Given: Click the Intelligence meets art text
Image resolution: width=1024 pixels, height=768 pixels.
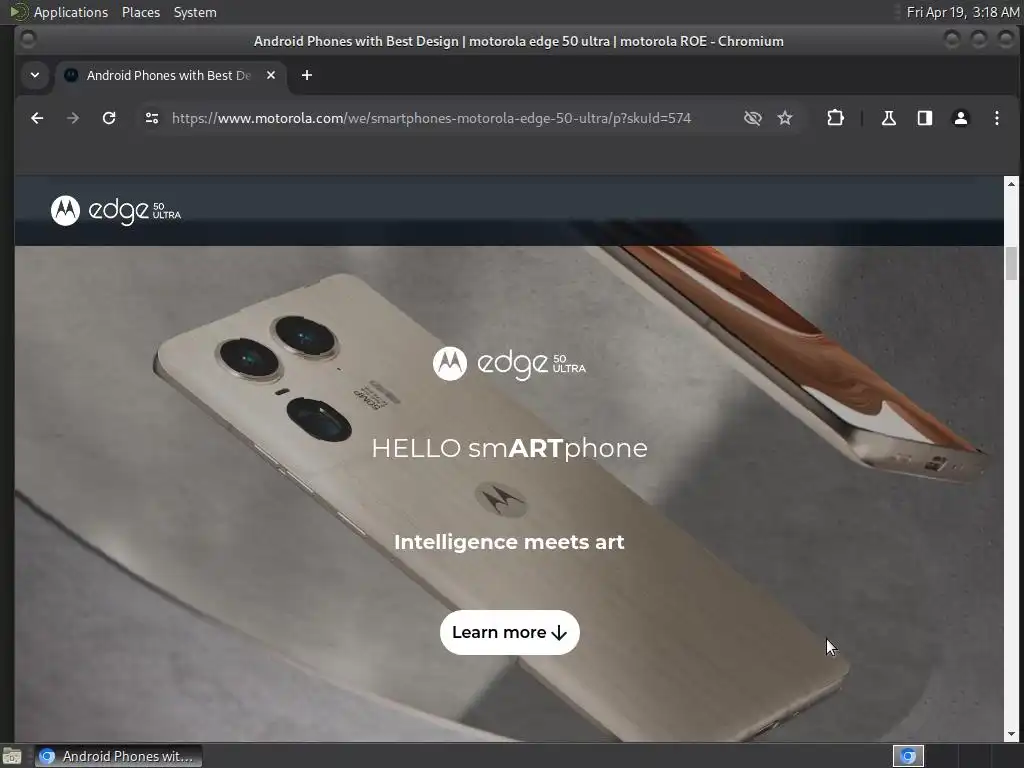Looking at the screenshot, I should click(x=509, y=542).
